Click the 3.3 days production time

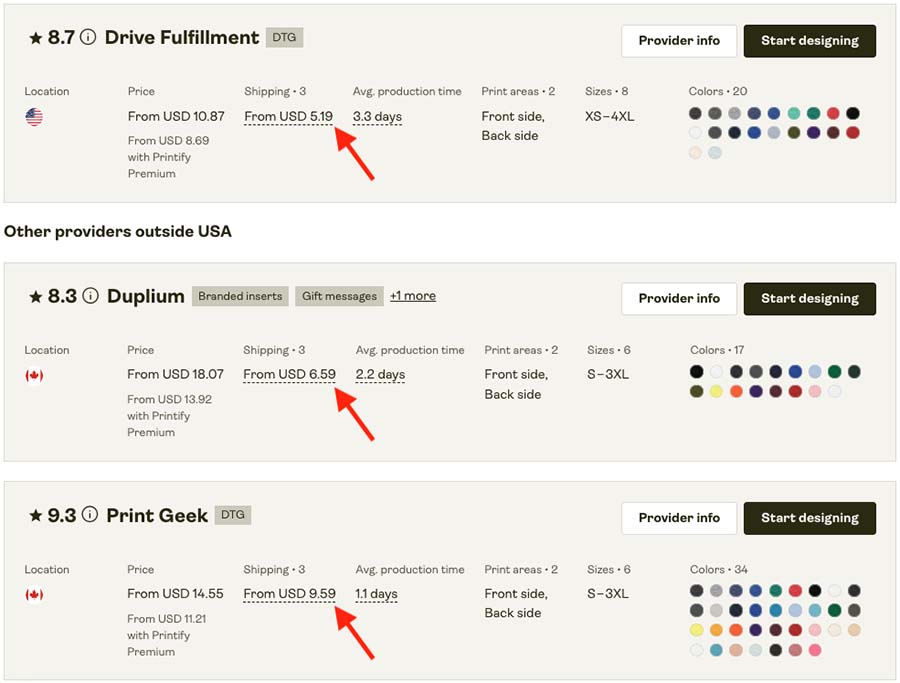point(377,117)
